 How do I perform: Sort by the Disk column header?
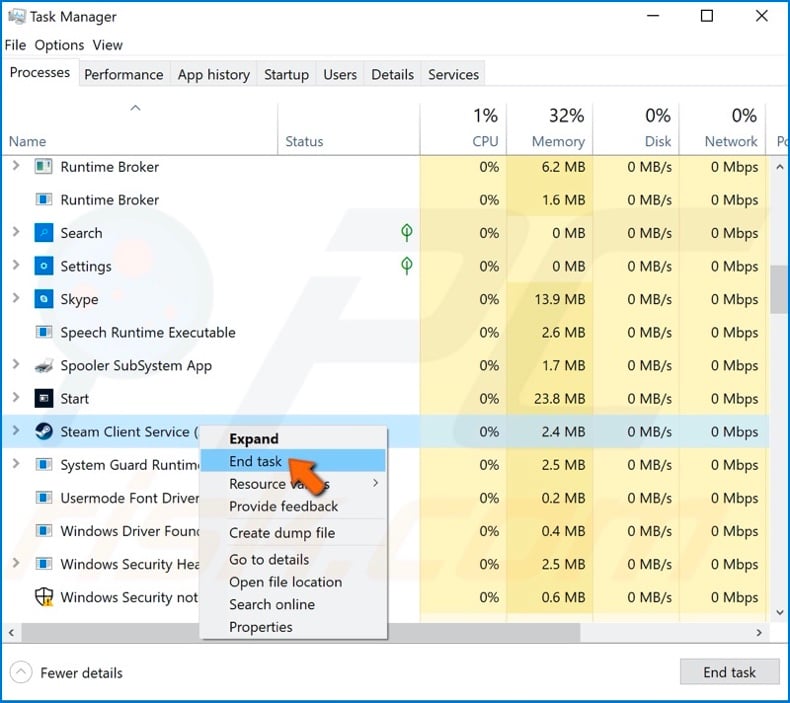pos(636,129)
